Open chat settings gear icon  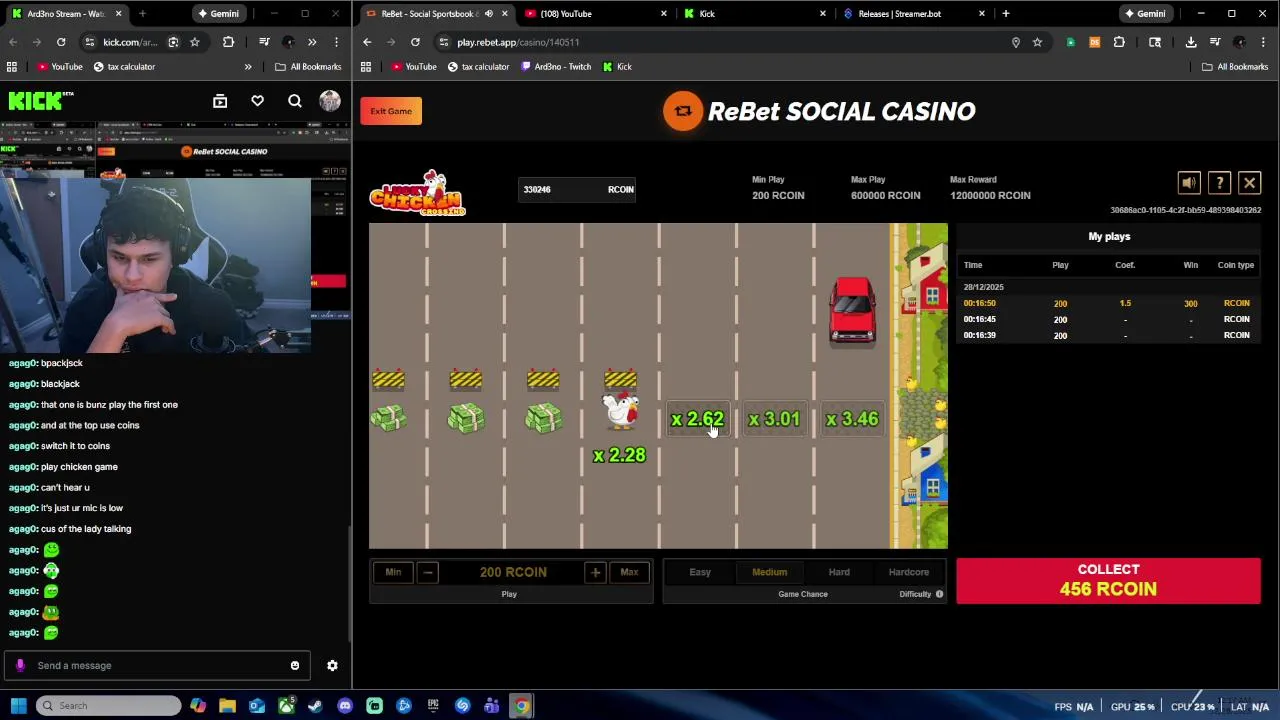click(332, 665)
